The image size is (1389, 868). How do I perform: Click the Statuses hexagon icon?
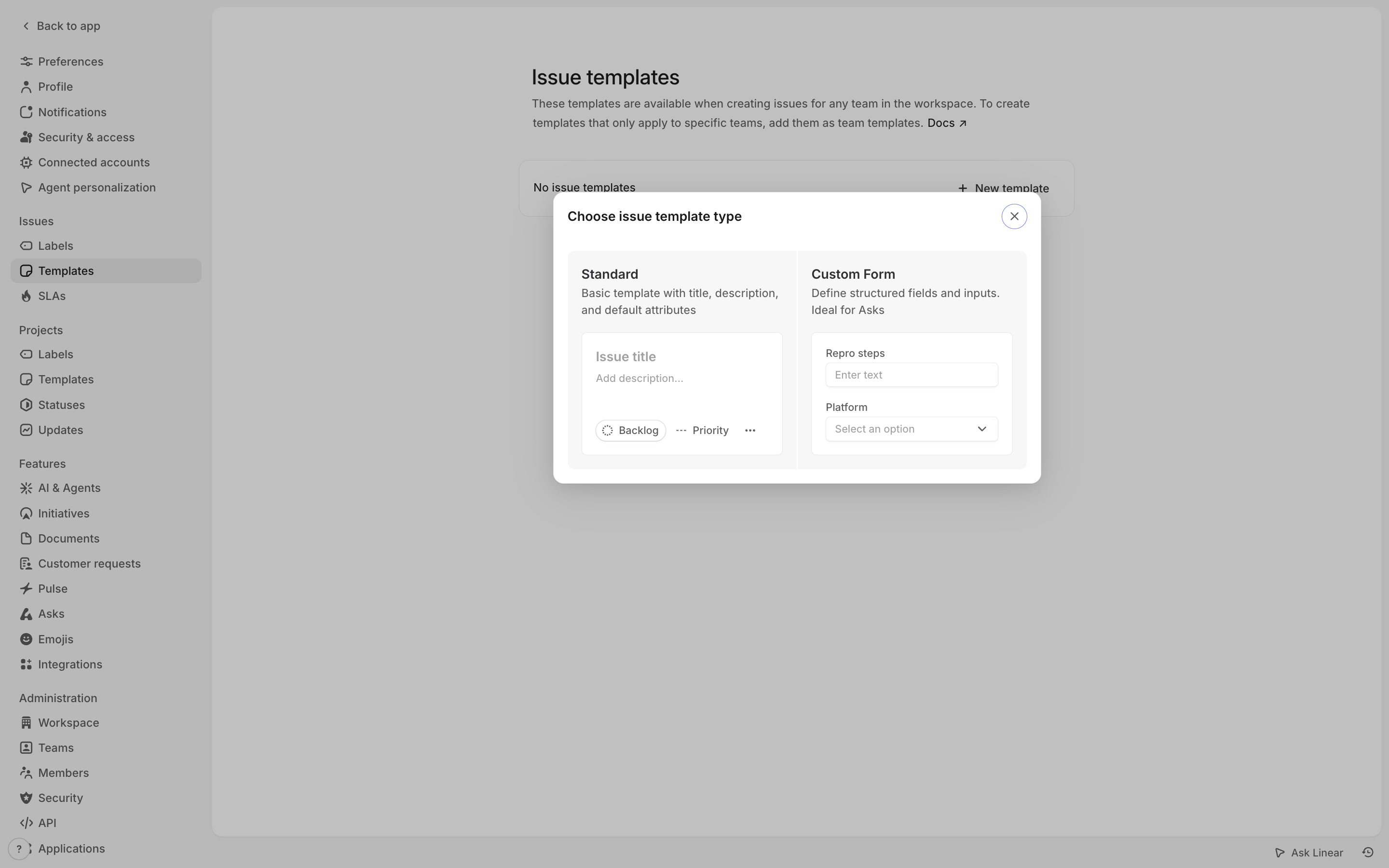(x=26, y=405)
